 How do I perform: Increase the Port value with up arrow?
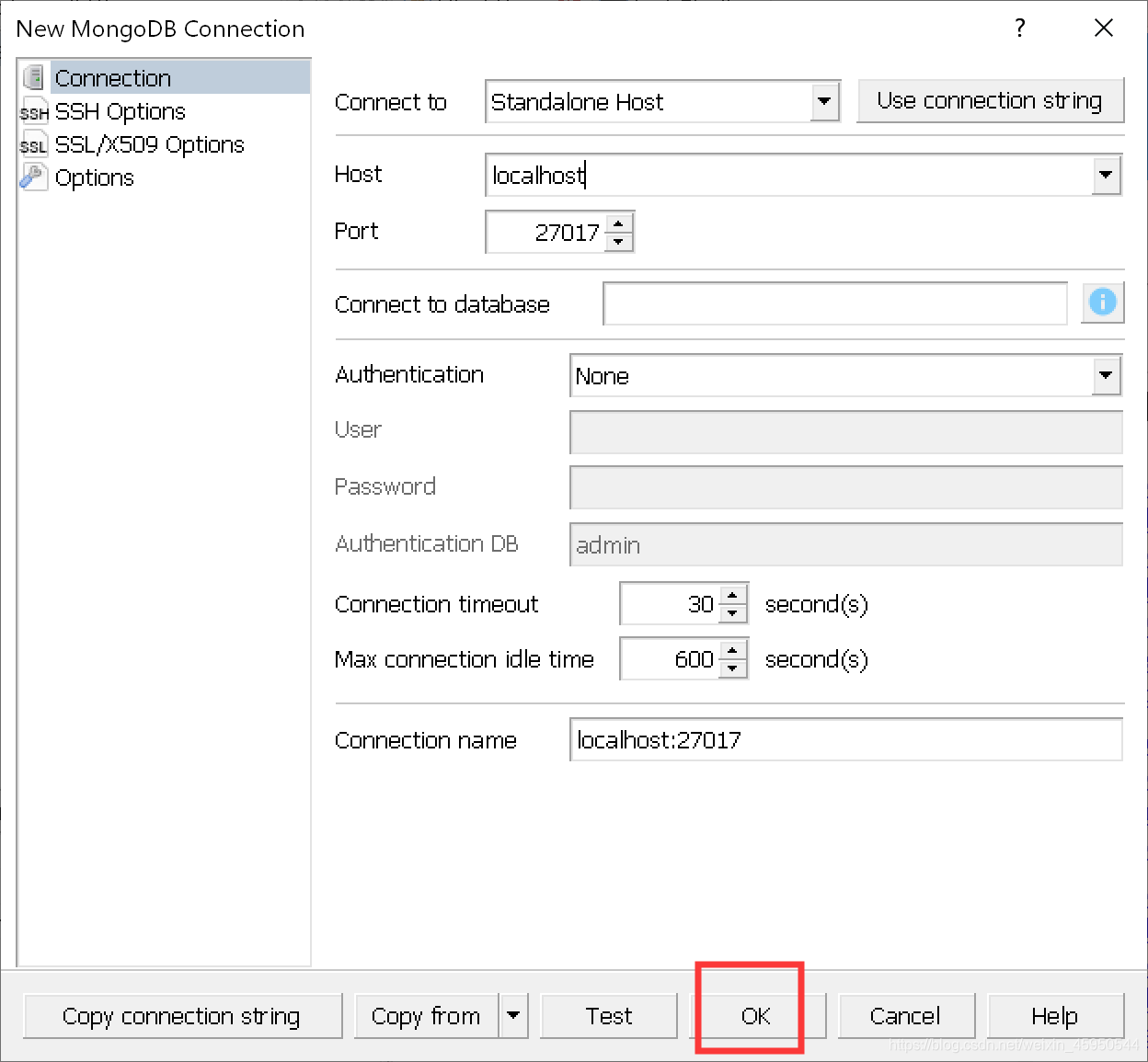(x=620, y=223)
